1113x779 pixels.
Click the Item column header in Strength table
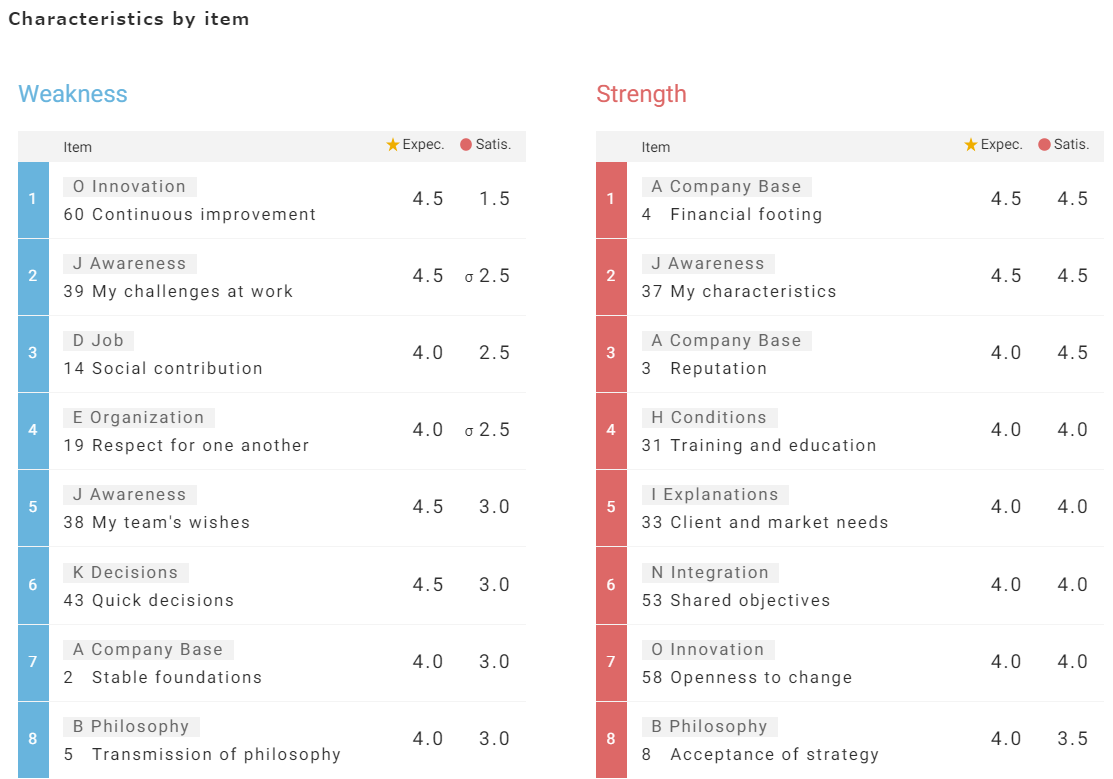click(656, 147)
